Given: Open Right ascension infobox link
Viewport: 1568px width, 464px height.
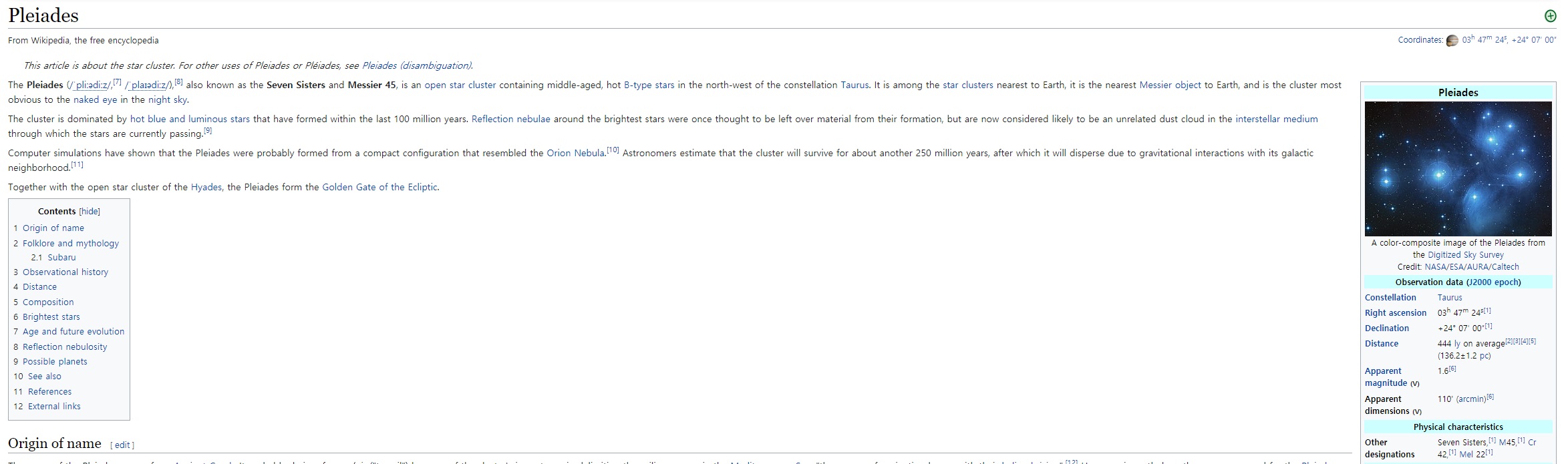Looking at the screenshot, I should pos(1396,313).
